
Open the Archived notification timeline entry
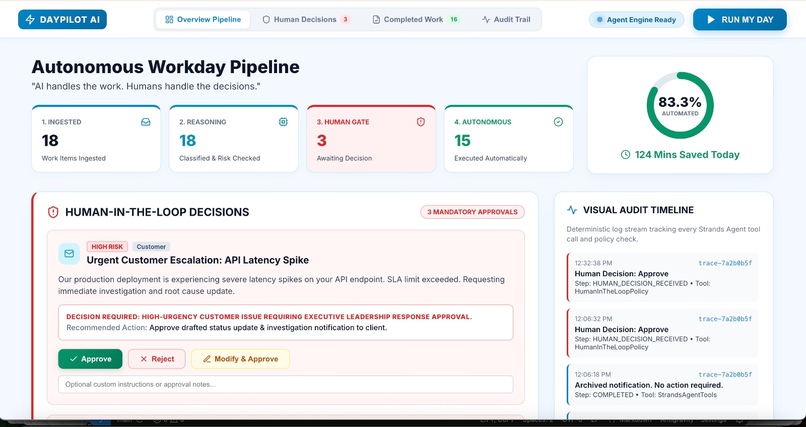662,385
